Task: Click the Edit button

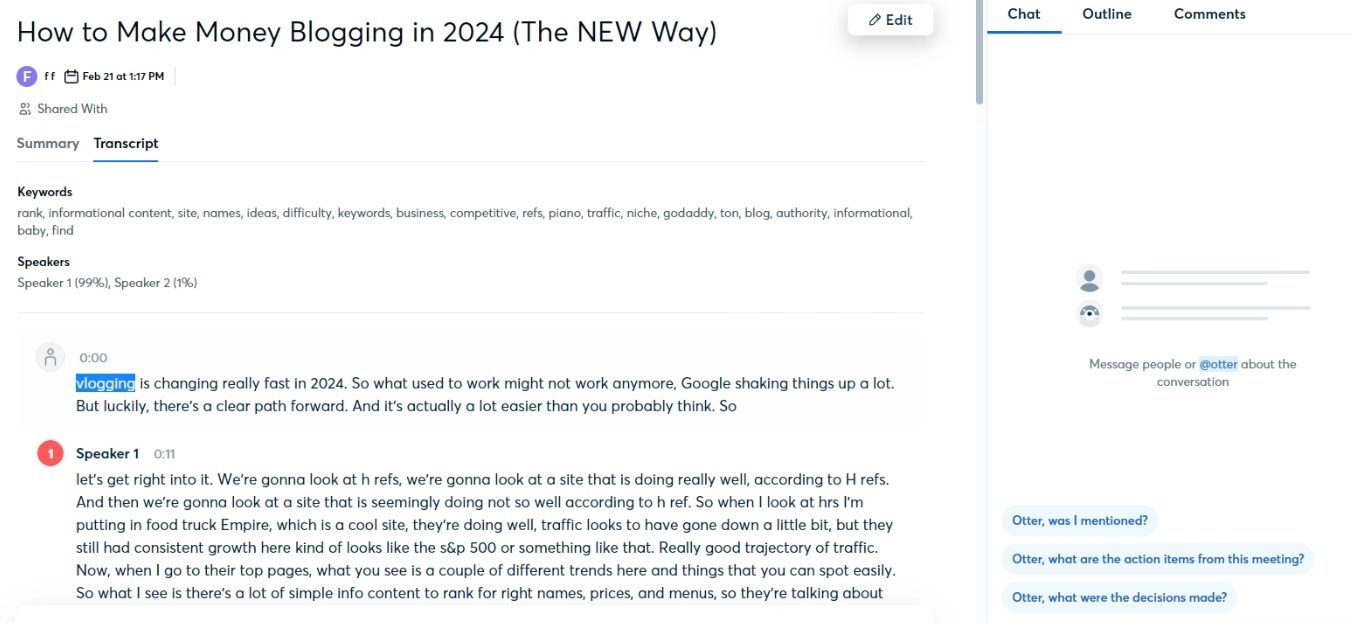Action: (890, 20)
